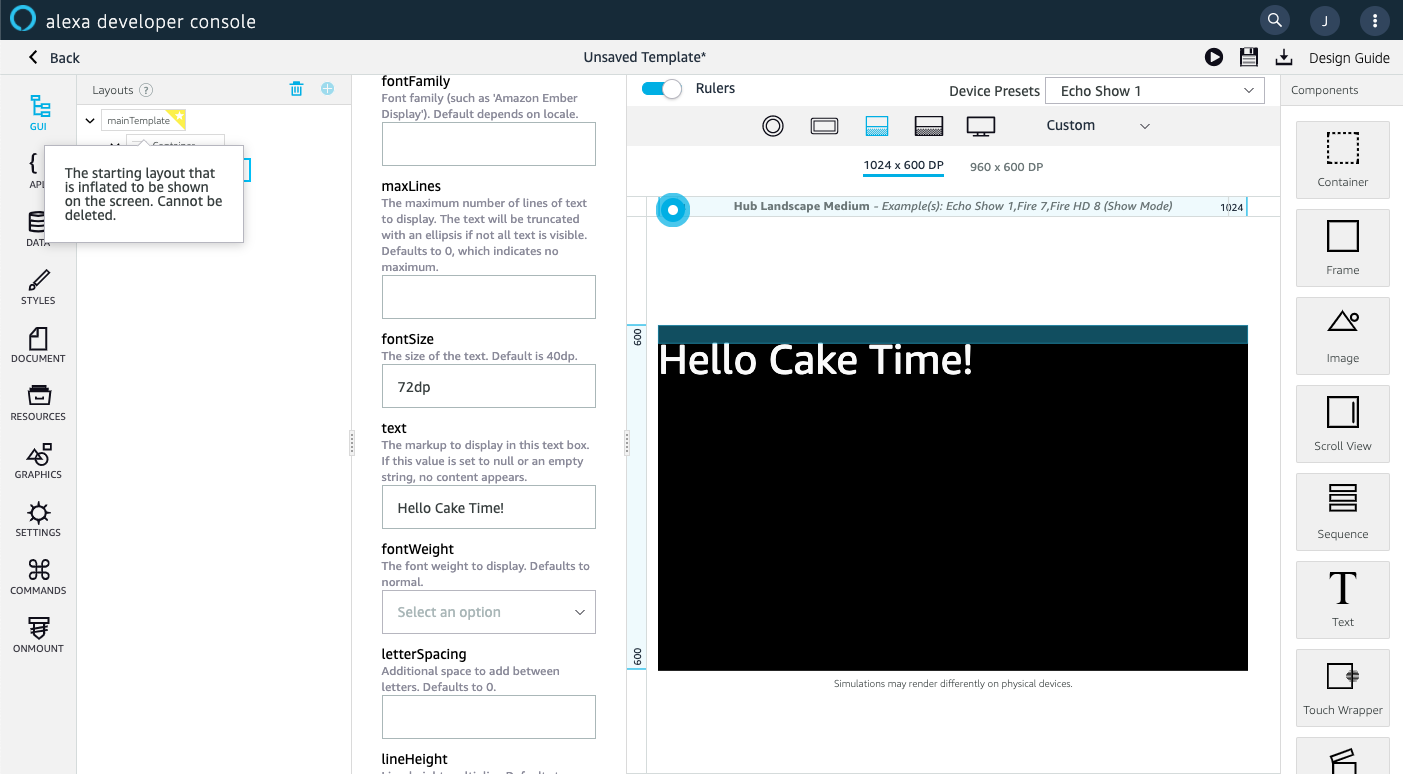Open the fontWeight Select an option dropdown
Screen dimensions: 1403x774
(x=488, y=611)
